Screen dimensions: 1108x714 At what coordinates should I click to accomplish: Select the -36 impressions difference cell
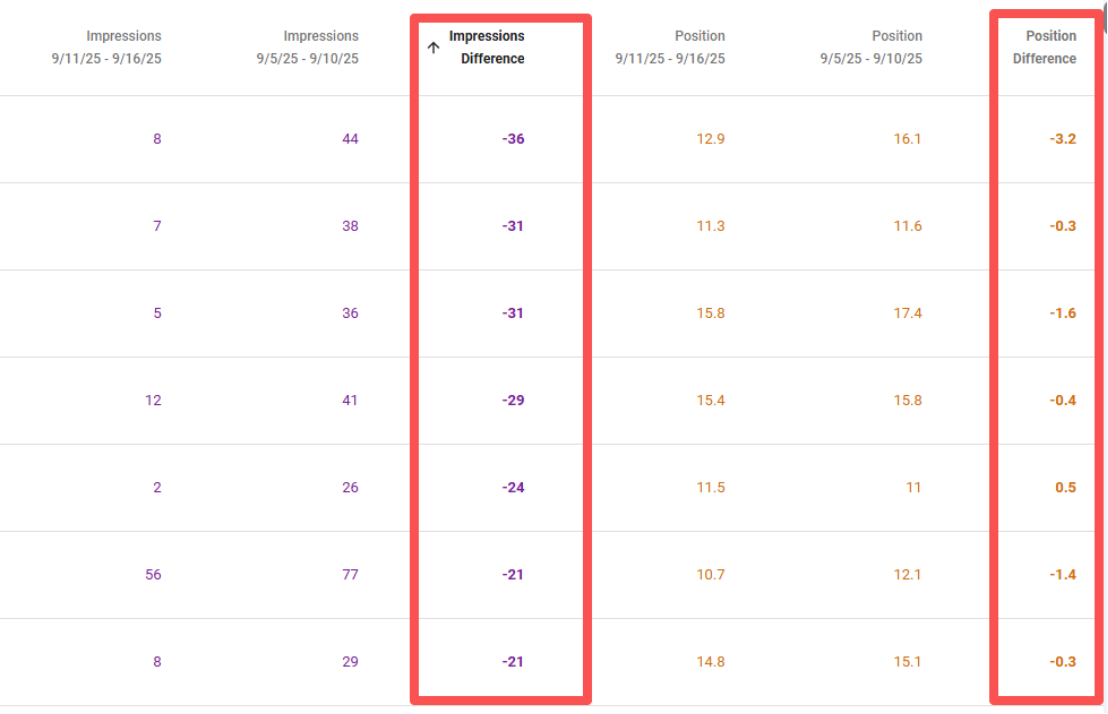[x=513, y=139]
